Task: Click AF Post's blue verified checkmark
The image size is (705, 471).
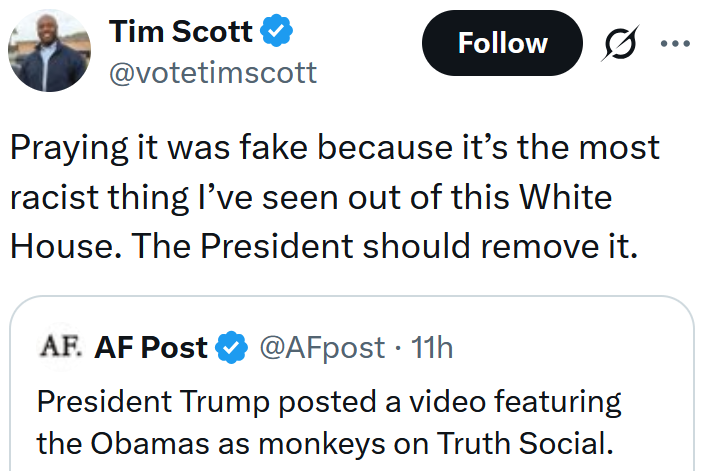Action: [232, 347]
